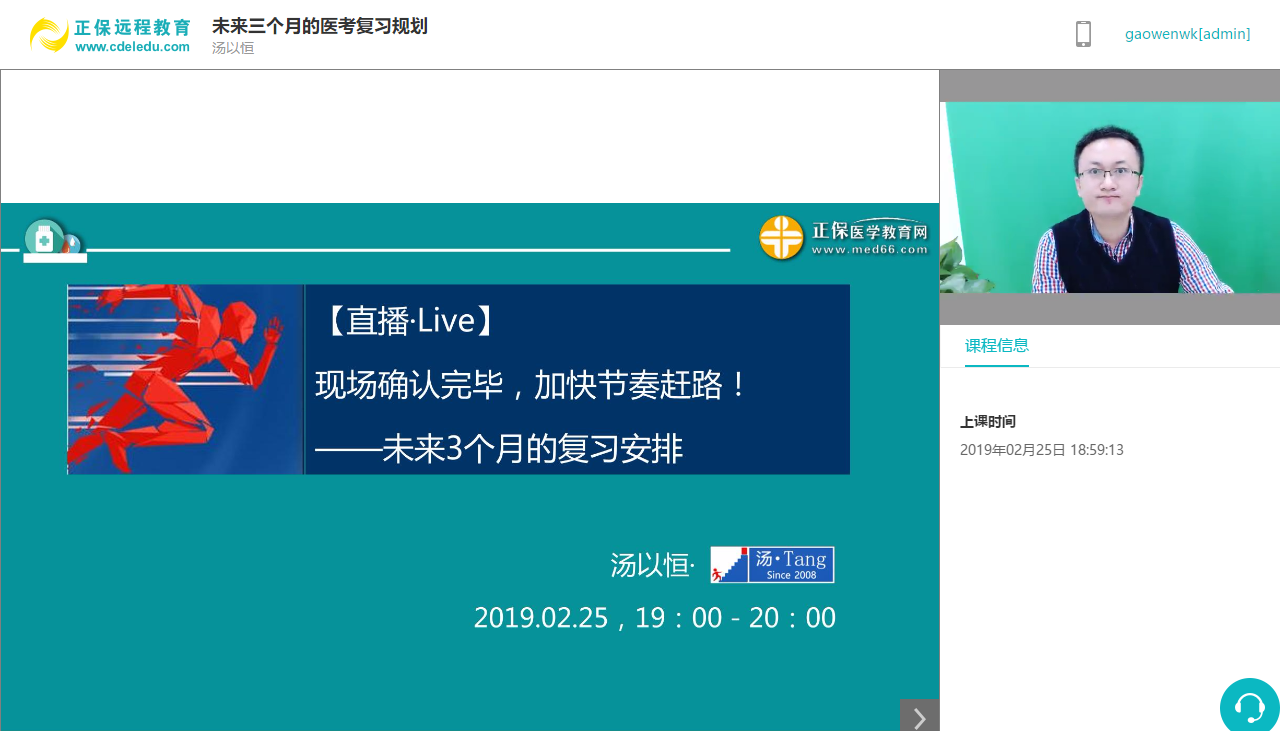Image resolution: width=1280 pixels, height=731 pixels.
Task: Click the presenter name 汤以恒 under the title
Action: pyautogui.click(x=232, y=47)
